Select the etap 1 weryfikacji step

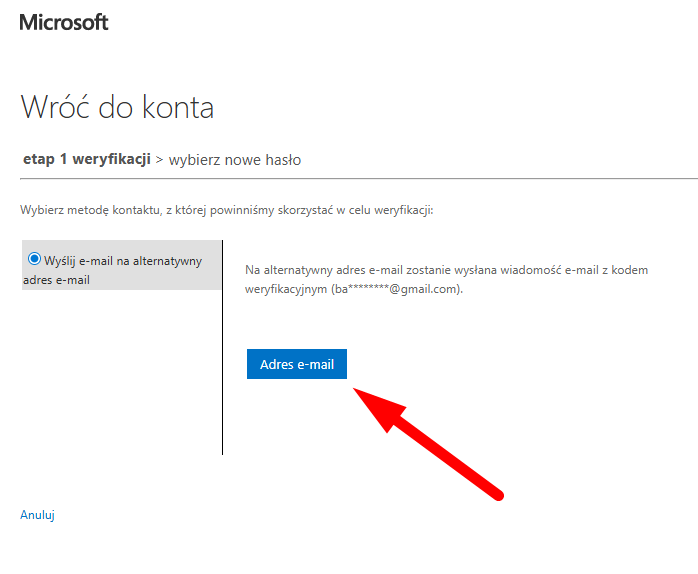[x=86, y=159]
